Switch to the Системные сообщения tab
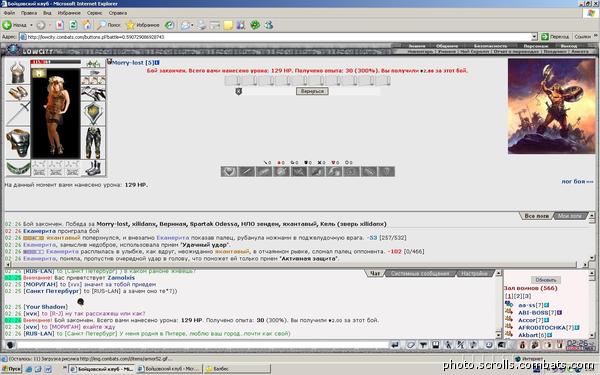The width and height of the screenshot is (600, 375). point(420,273)
